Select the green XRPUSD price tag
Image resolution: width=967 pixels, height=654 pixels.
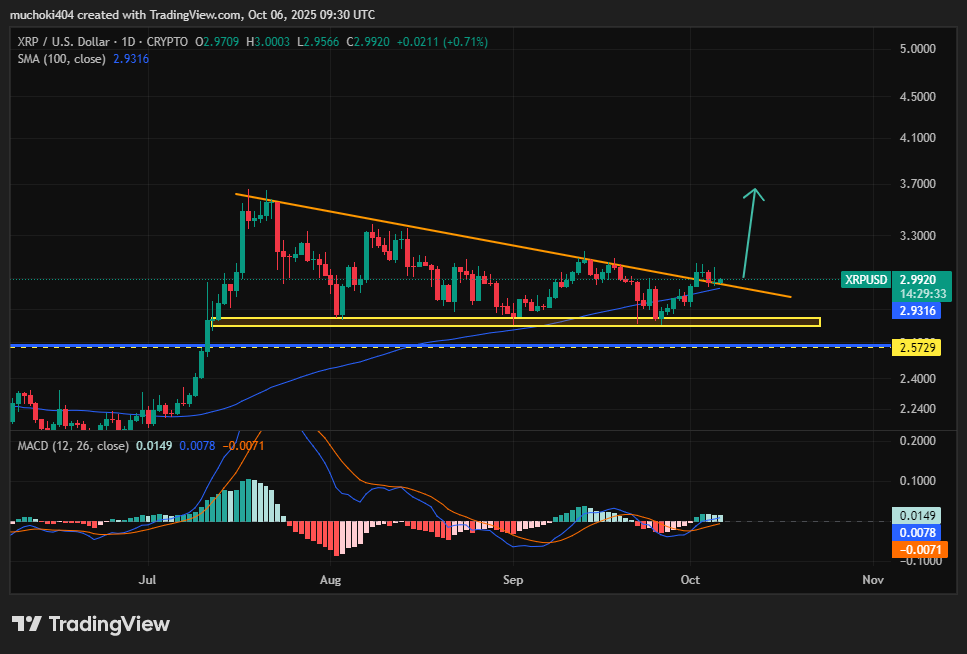(x=866, y=280)
